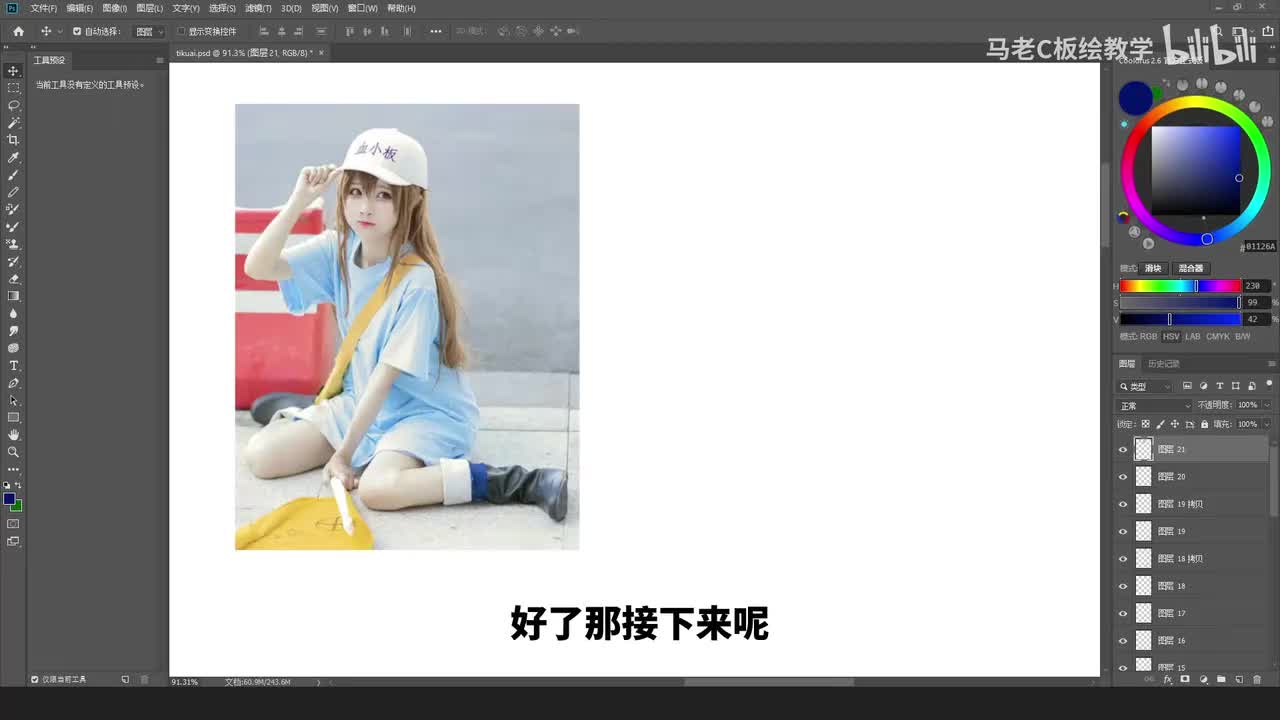Image resolution: width=1280 pixels, height=720 pixels.
Task: Hide layer 图层 20 via eye icon
Action: pyautogui.click(x=1123, y=477)
